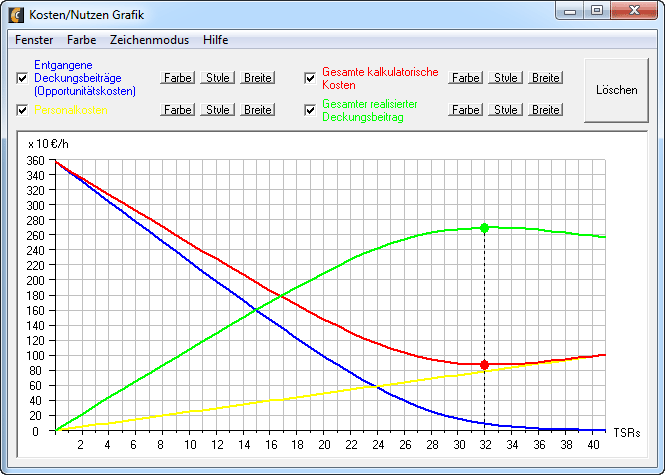Click the red minimum marker on the chart
The image size is (665, 475).
coord(485,365)
